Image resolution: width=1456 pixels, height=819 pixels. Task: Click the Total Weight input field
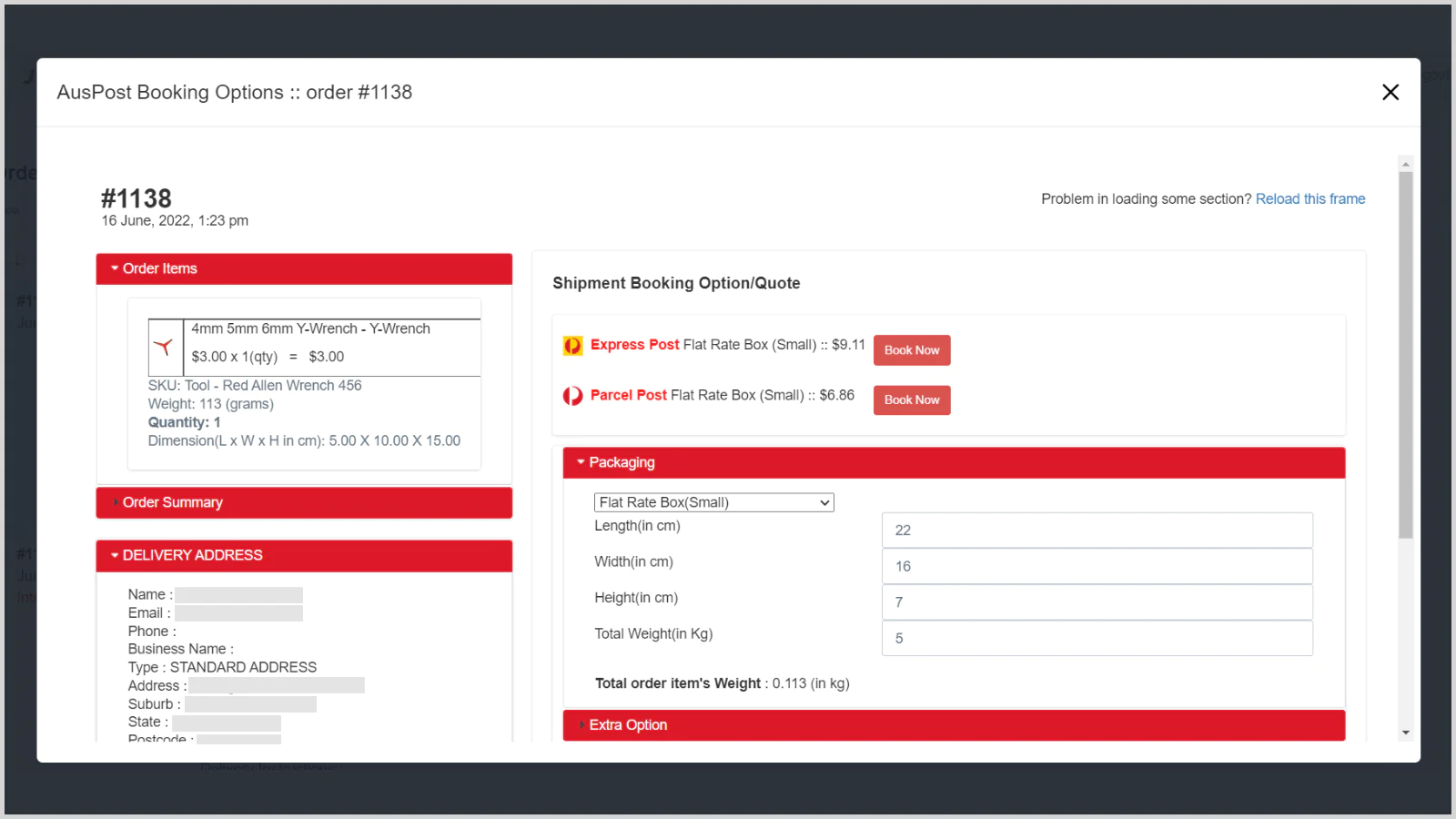tap(1097, 639)
